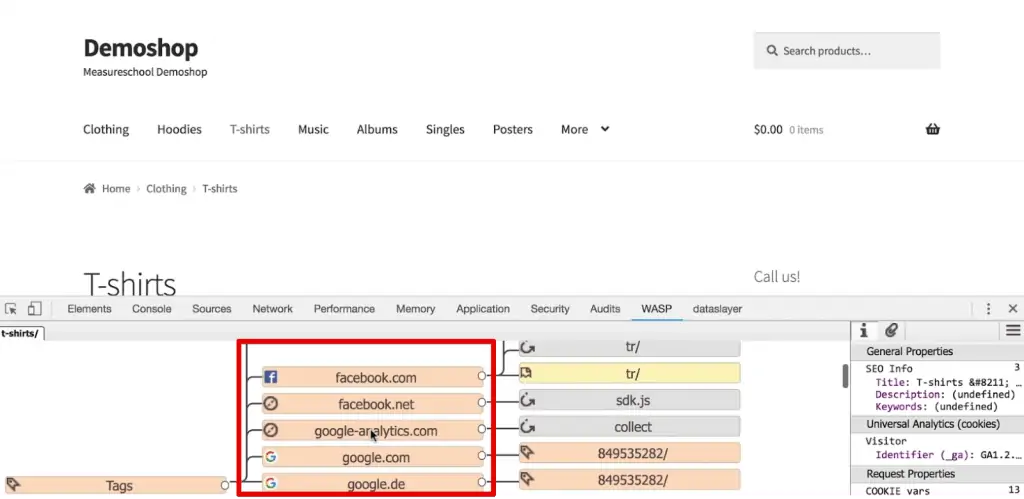Click the $0.00 cart total

[x=768, y=129]
